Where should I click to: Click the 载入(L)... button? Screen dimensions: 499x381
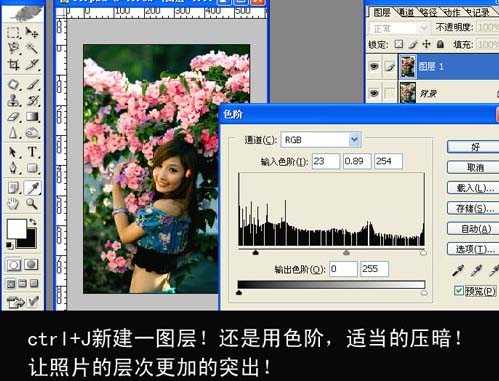[x=473, y=188]
